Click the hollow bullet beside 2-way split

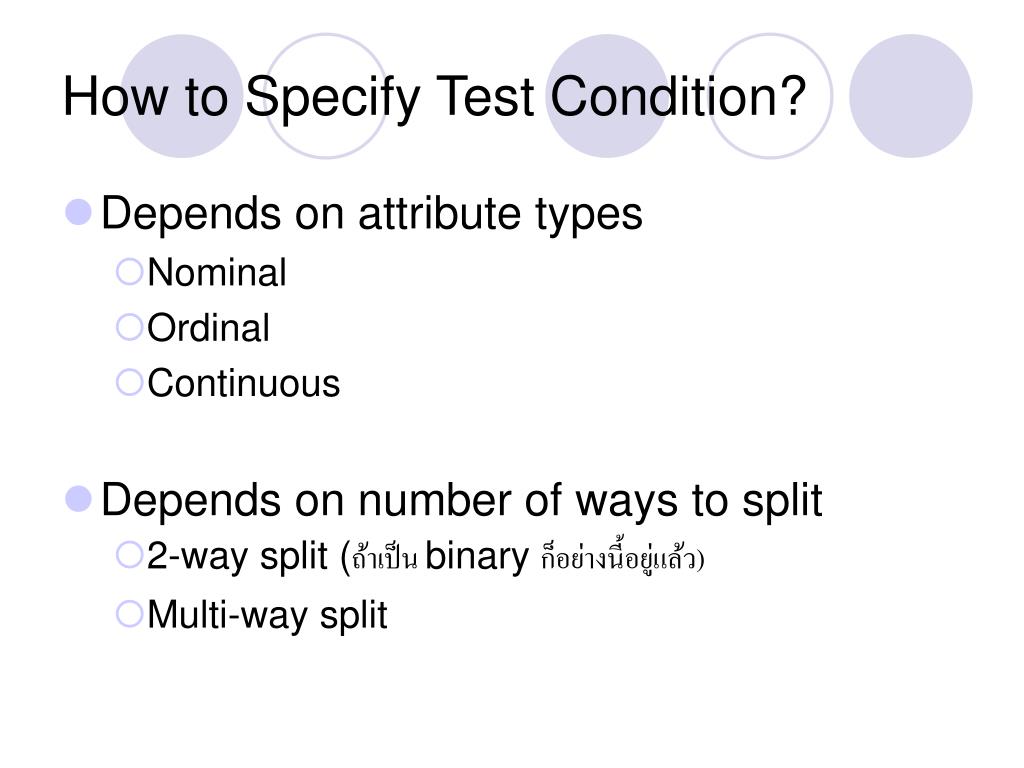coord(129,555)
